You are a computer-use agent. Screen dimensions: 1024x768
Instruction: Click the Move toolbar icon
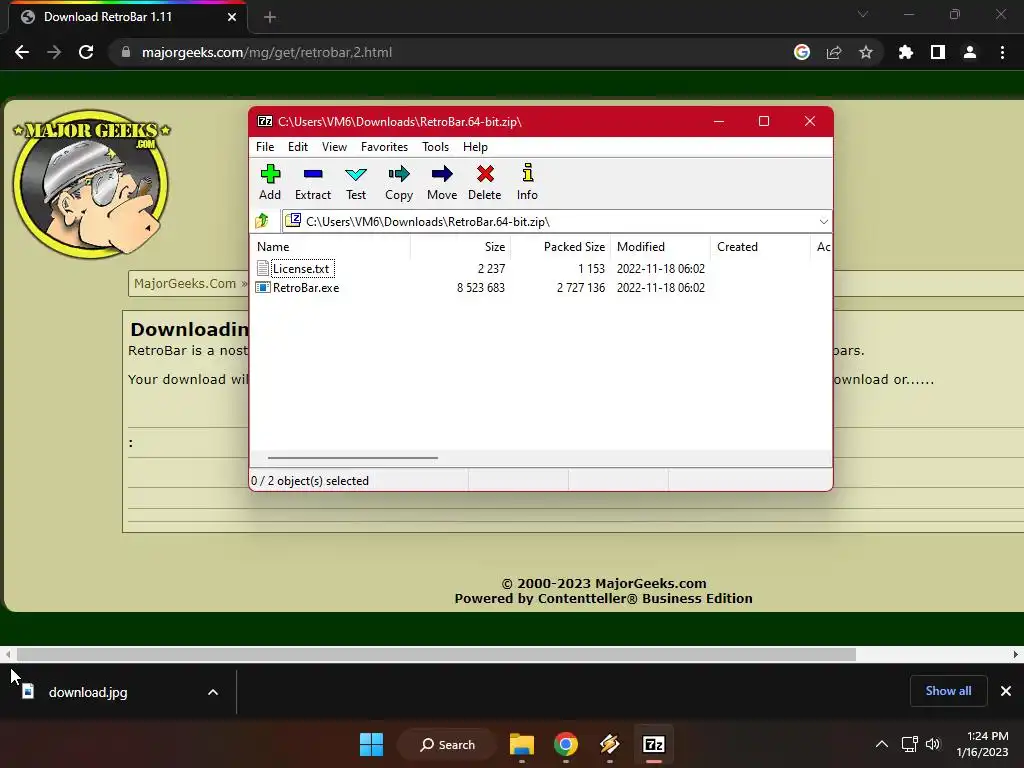pos(442,182)
